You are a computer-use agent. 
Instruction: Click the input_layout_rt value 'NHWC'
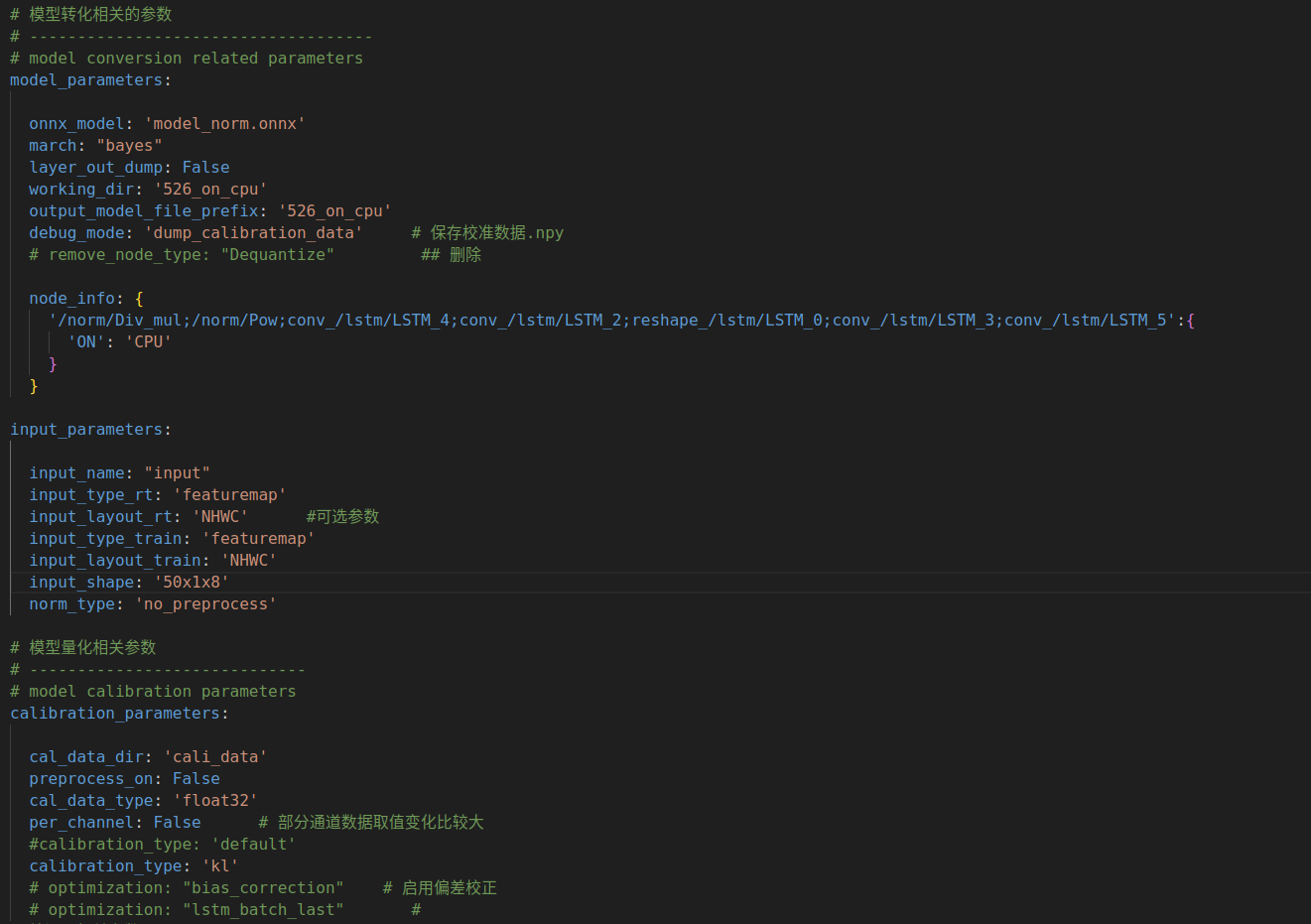click(219, 517)
